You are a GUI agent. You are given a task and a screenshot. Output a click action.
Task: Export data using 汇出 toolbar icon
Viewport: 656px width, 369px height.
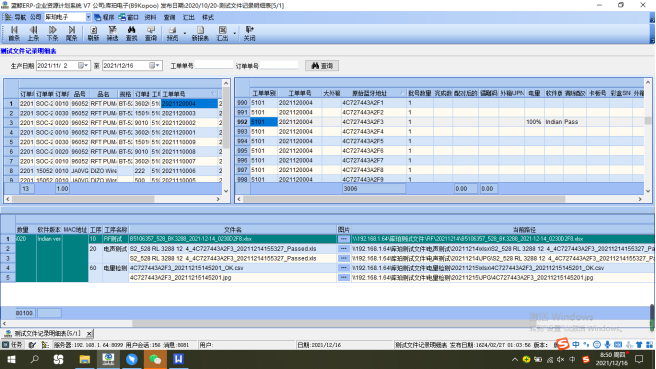(222, 33)
